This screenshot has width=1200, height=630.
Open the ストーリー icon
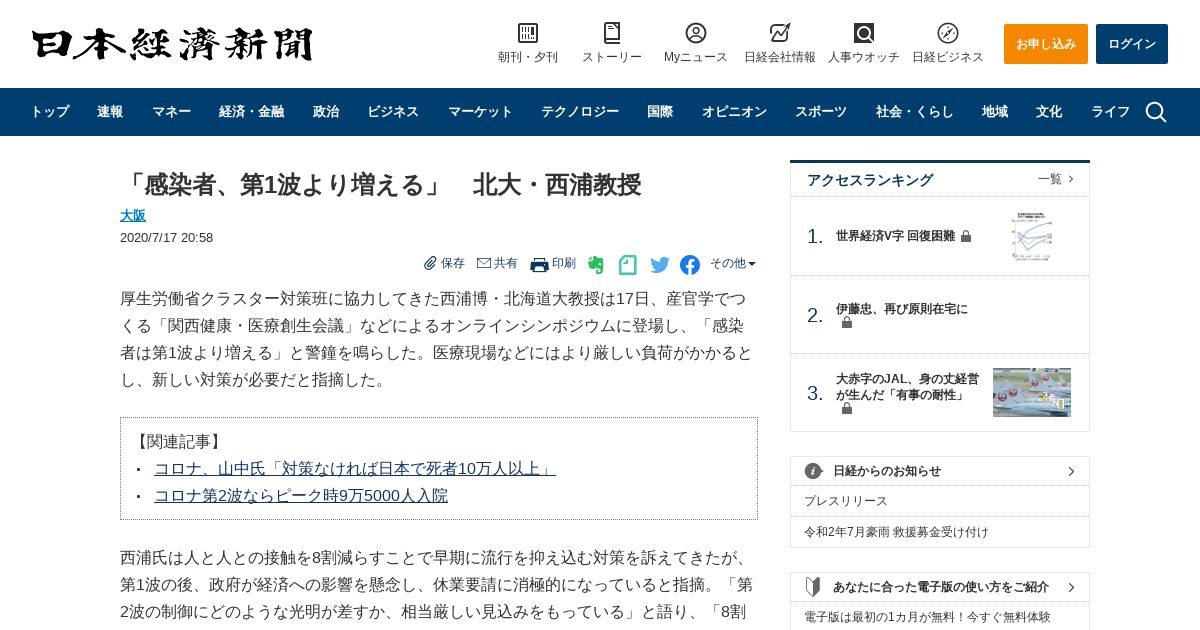click(x=612, y=33)
